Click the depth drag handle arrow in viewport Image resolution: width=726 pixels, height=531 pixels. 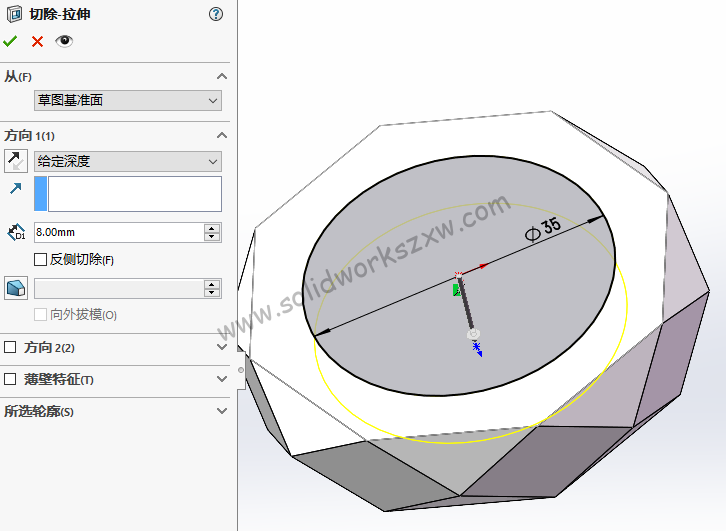pos(477,349)
